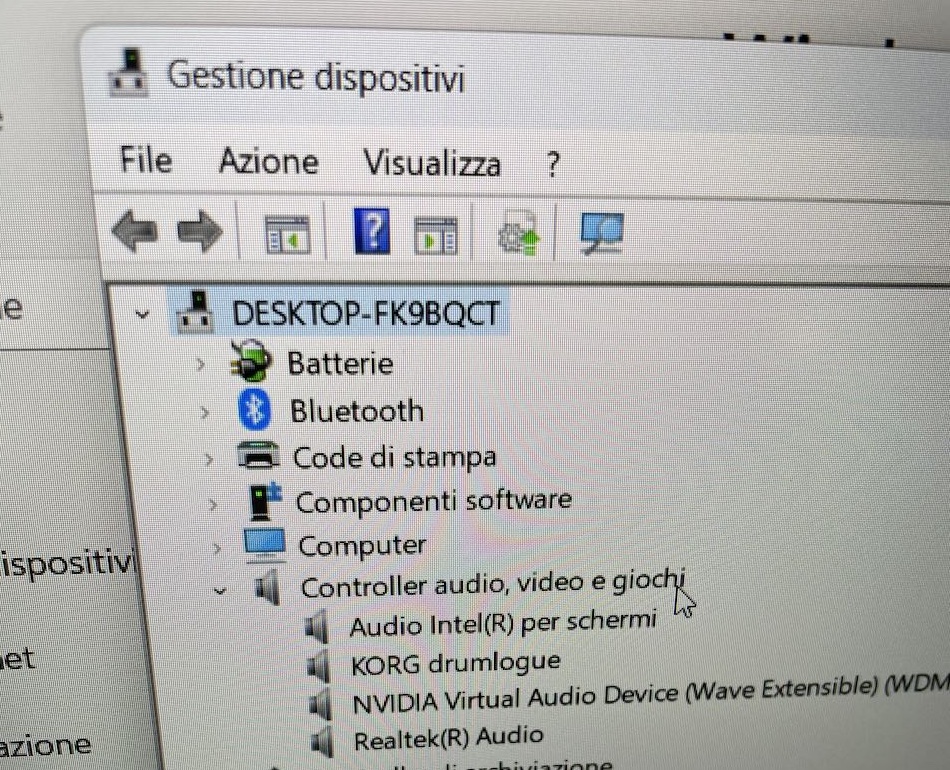Viewport: 950px width, 770px height.
Task: Expand the Code di stampa category
Action: pyautogui.click(x=209, y=459)
